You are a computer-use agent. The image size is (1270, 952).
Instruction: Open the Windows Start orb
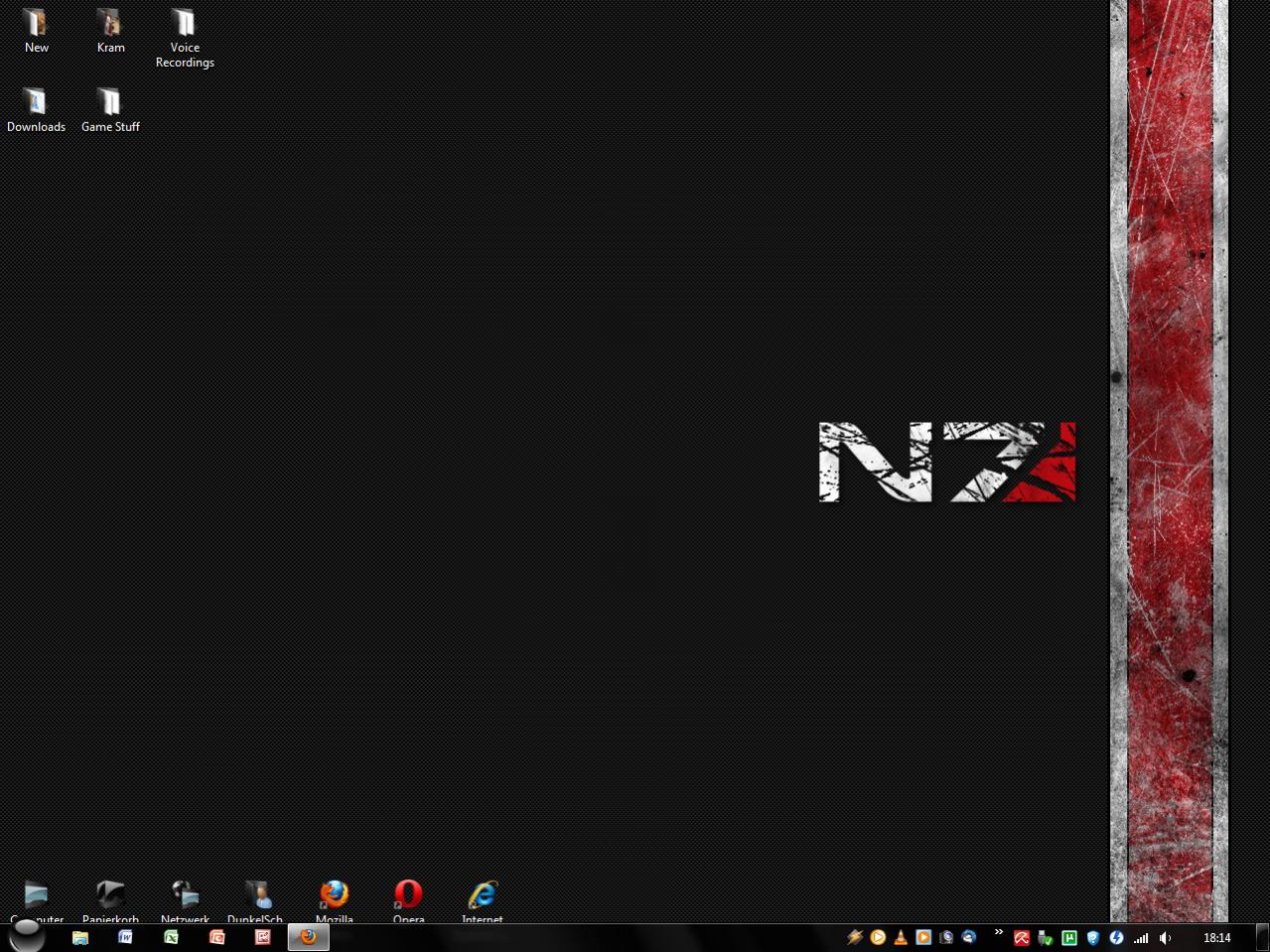[x=27, y=936]
